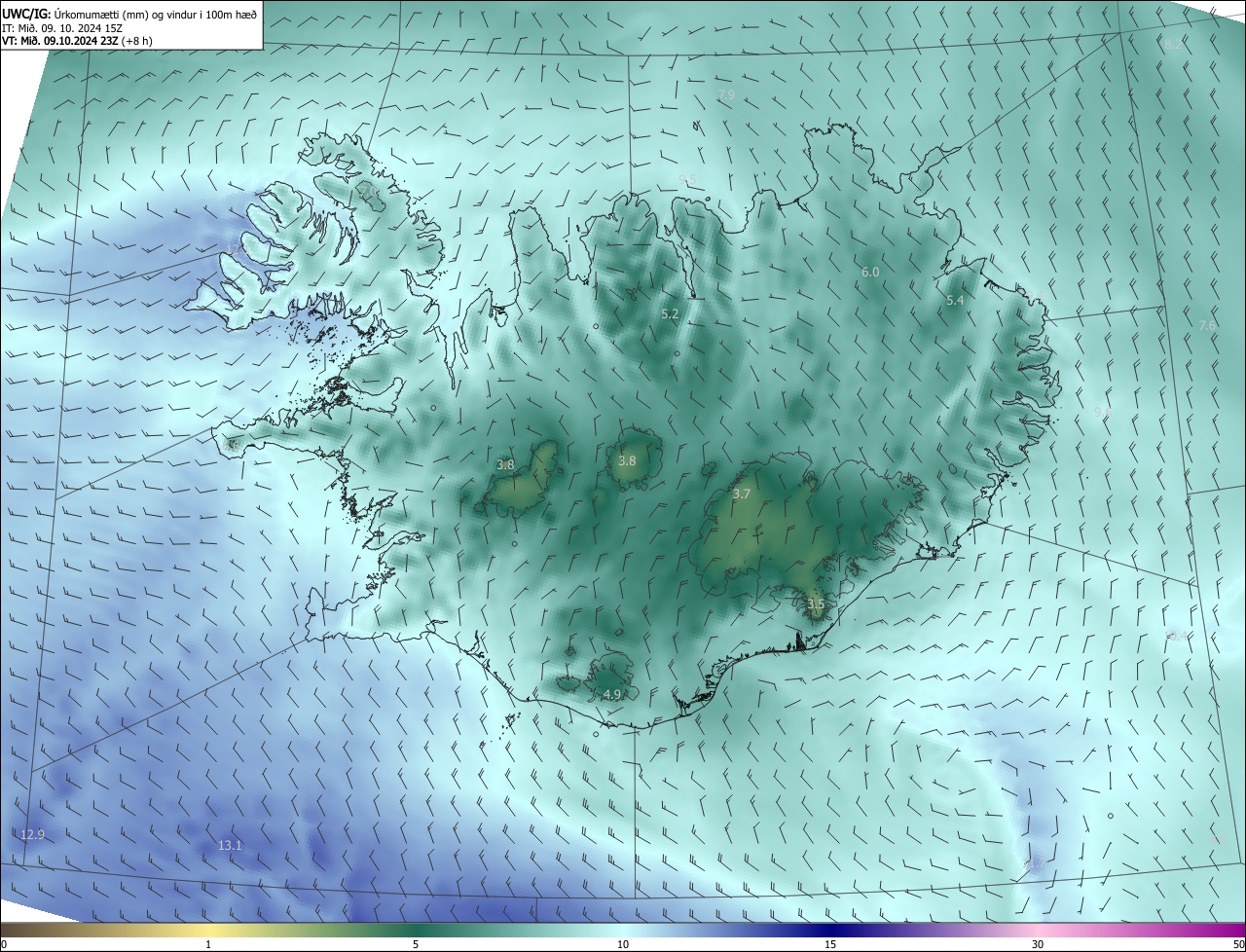Click the 6.0 value in northeast Iceland
The image size is (1246, 952).
click(870, 273)
